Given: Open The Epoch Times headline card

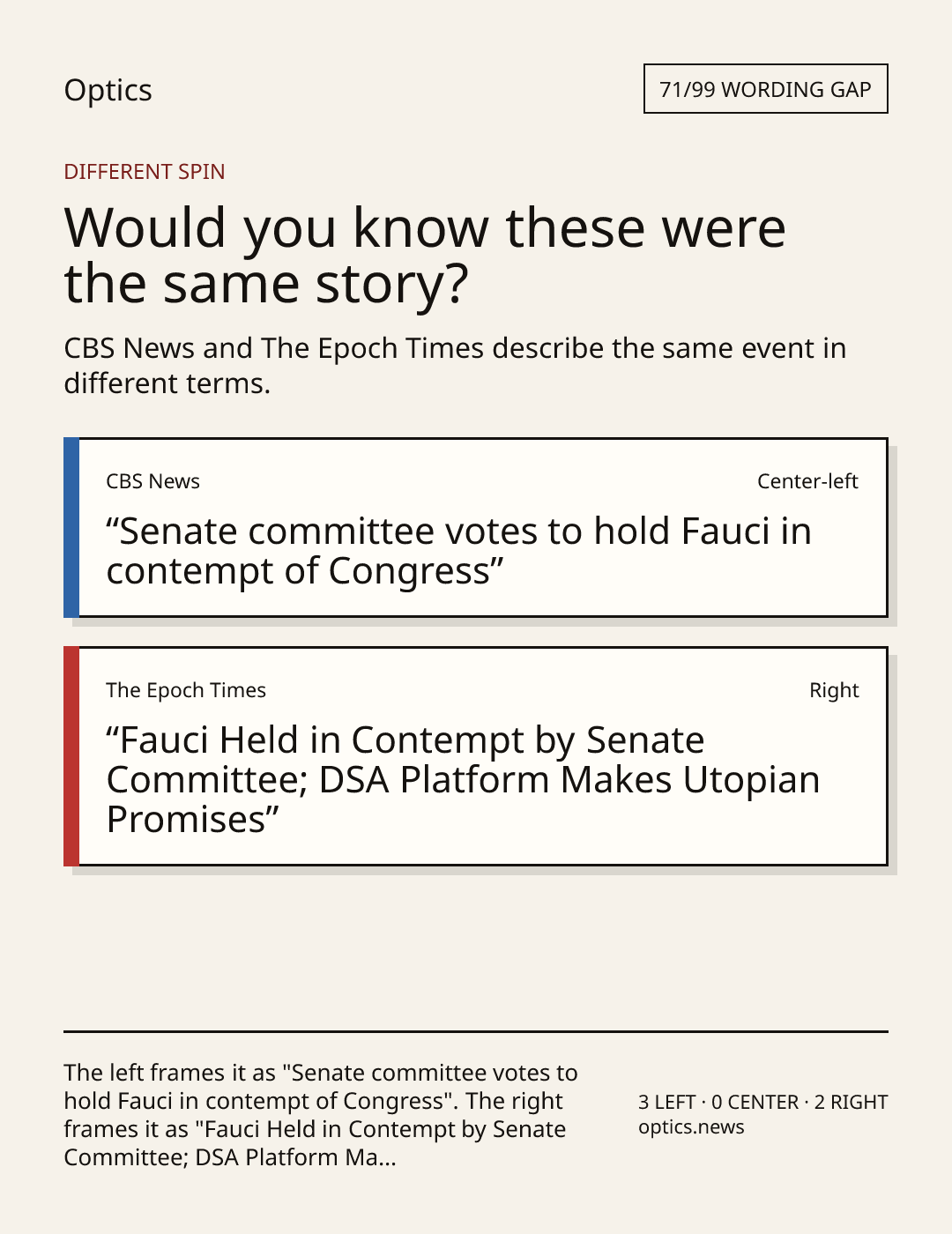Looking at the screenshot, I should click(476, 756).
